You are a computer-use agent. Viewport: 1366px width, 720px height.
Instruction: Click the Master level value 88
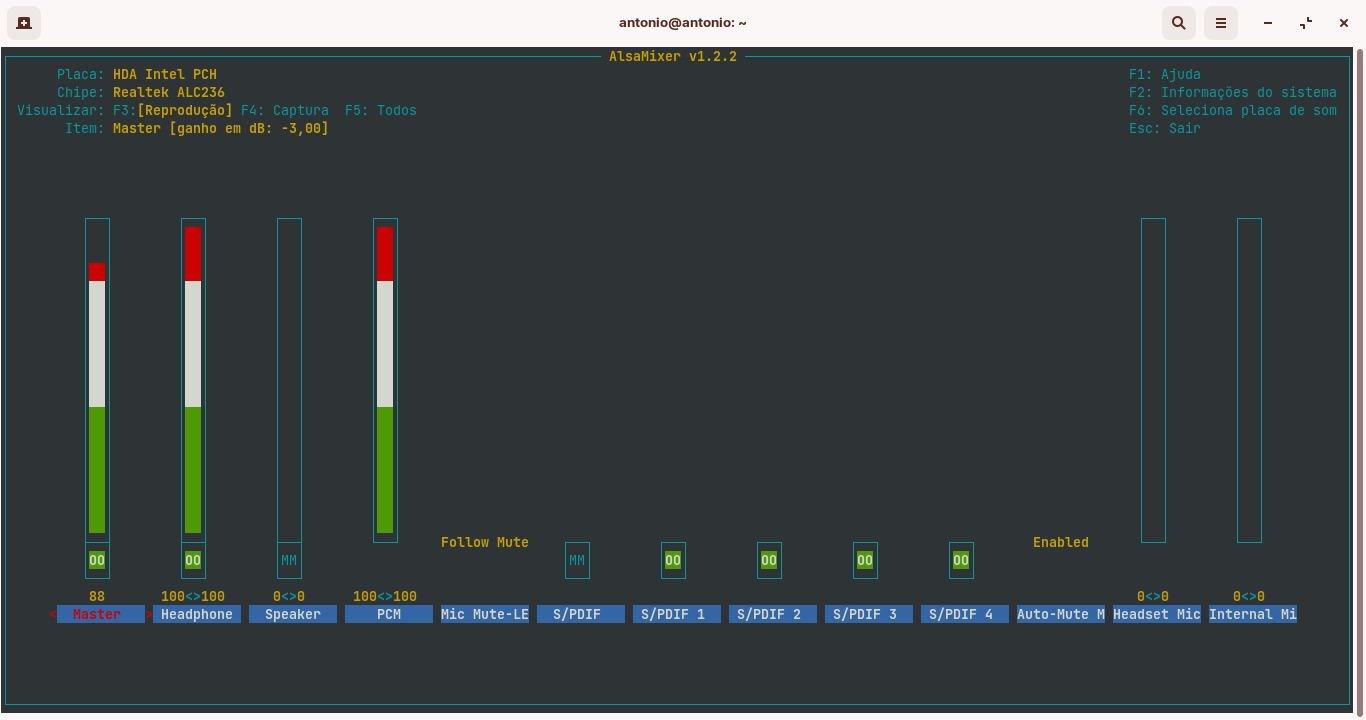coord(97,596)
